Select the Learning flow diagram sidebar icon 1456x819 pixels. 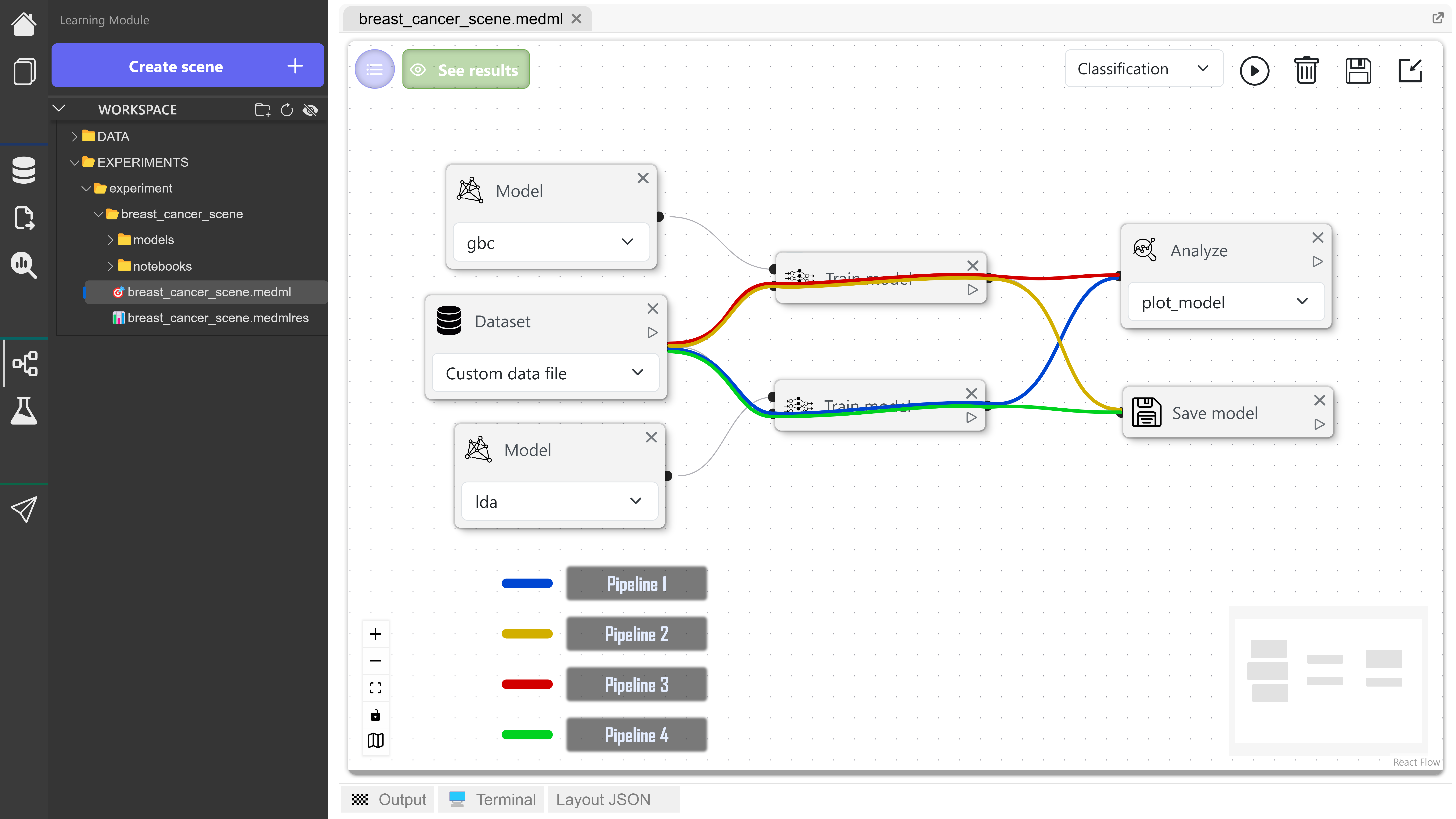(25, 363)
